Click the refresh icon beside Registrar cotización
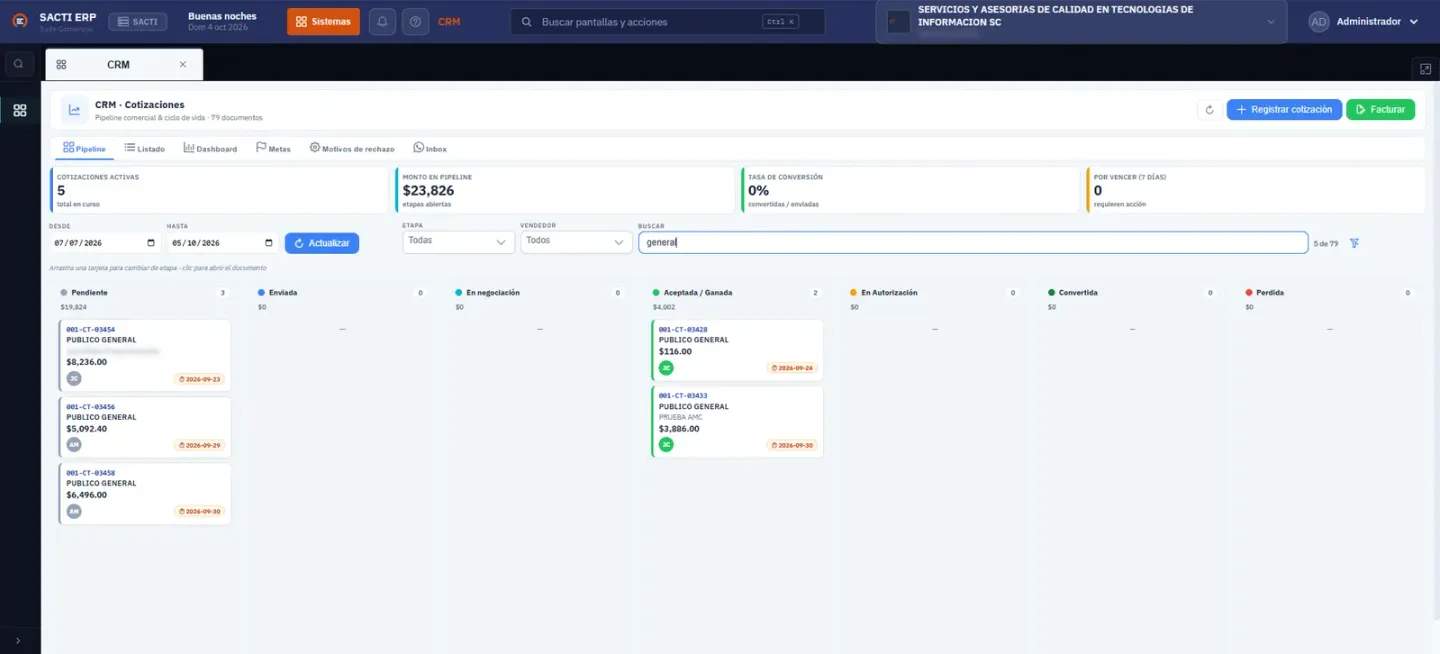The image size is (1440, 654). pyautogui.click(x=1210, y=110)
